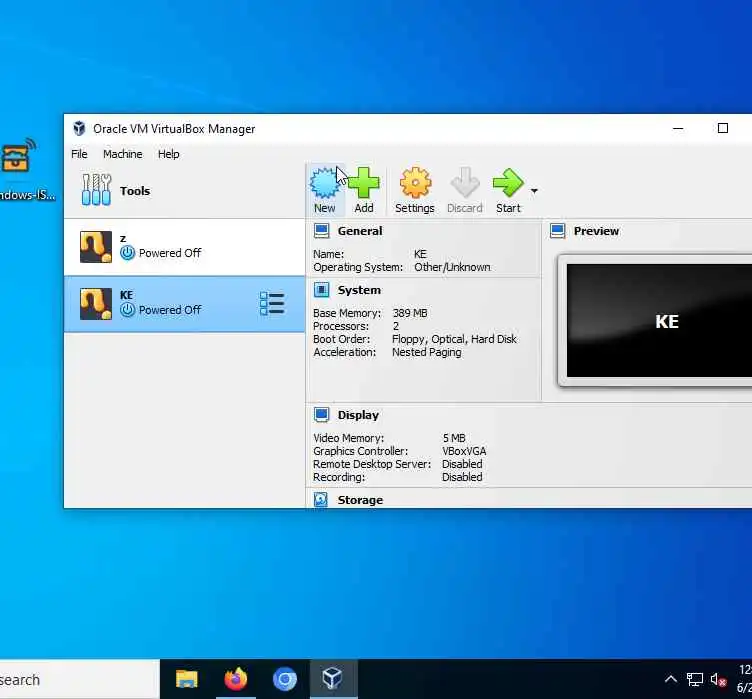Click the Discard arrow icon
Image resolution: width=752 pixels, height=699 pixels.
click(464, 183)
